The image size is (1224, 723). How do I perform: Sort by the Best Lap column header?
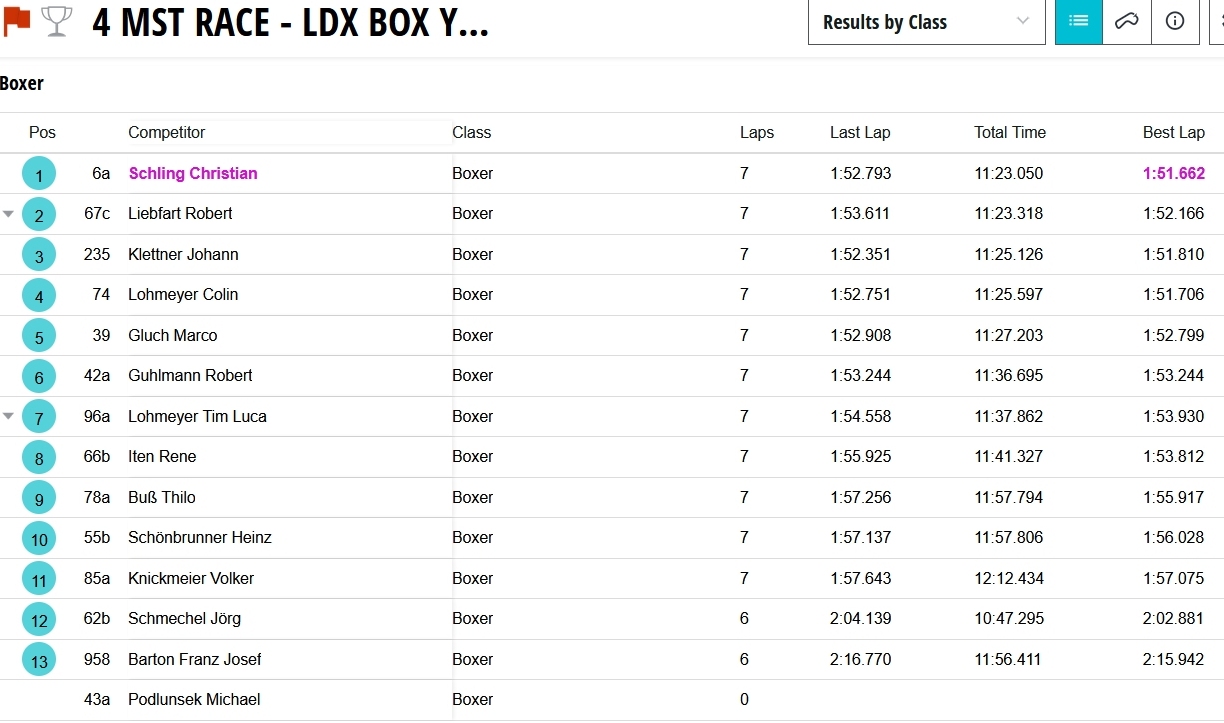[x=1173, y=133]
